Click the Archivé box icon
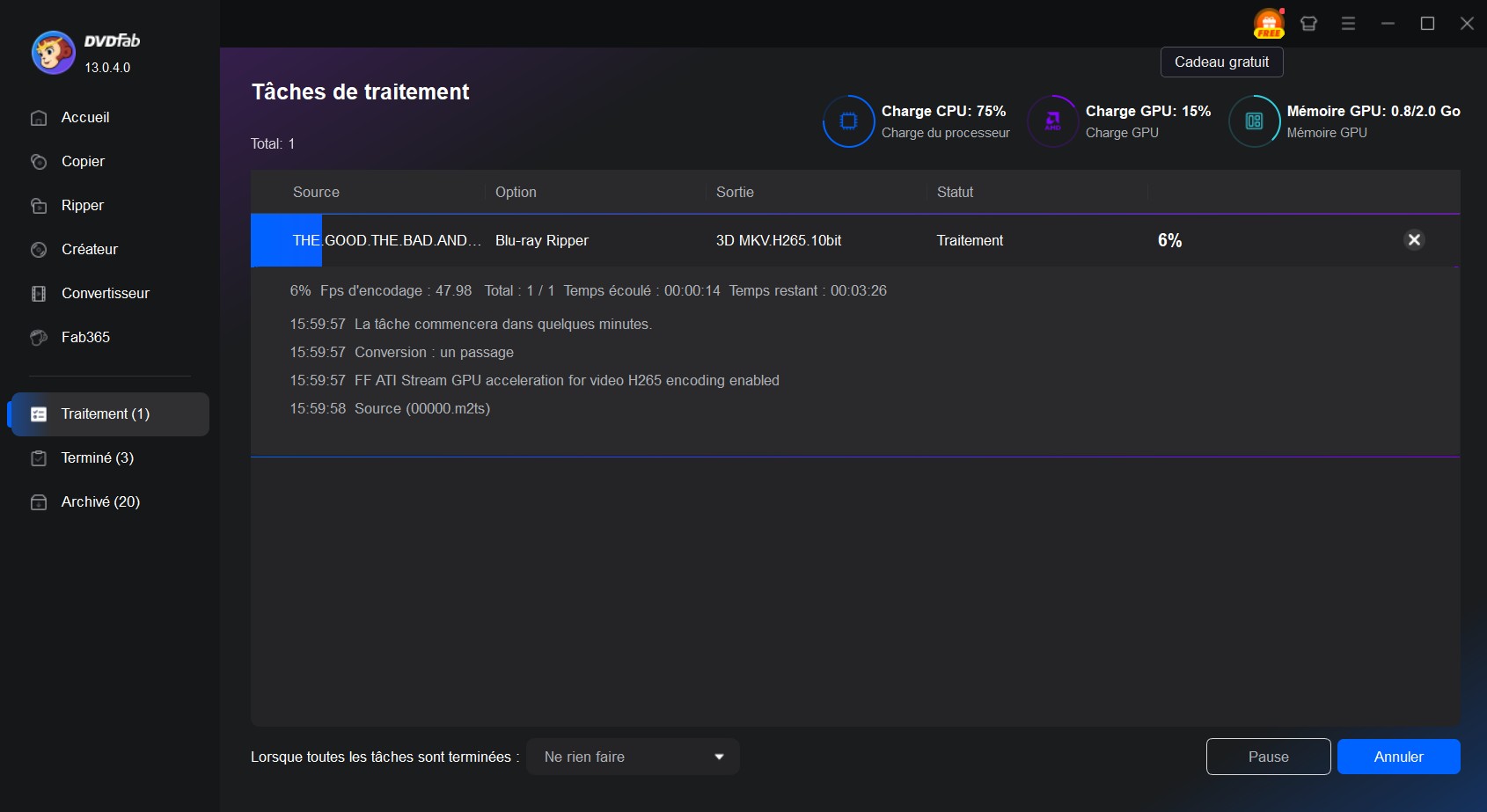 pos(39,502)
